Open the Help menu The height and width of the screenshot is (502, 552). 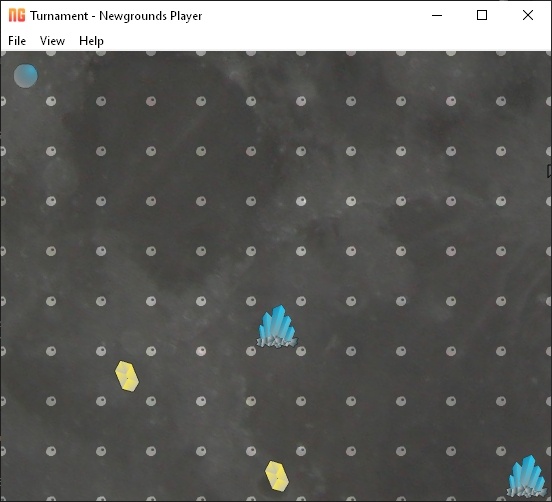click(91, 41)
